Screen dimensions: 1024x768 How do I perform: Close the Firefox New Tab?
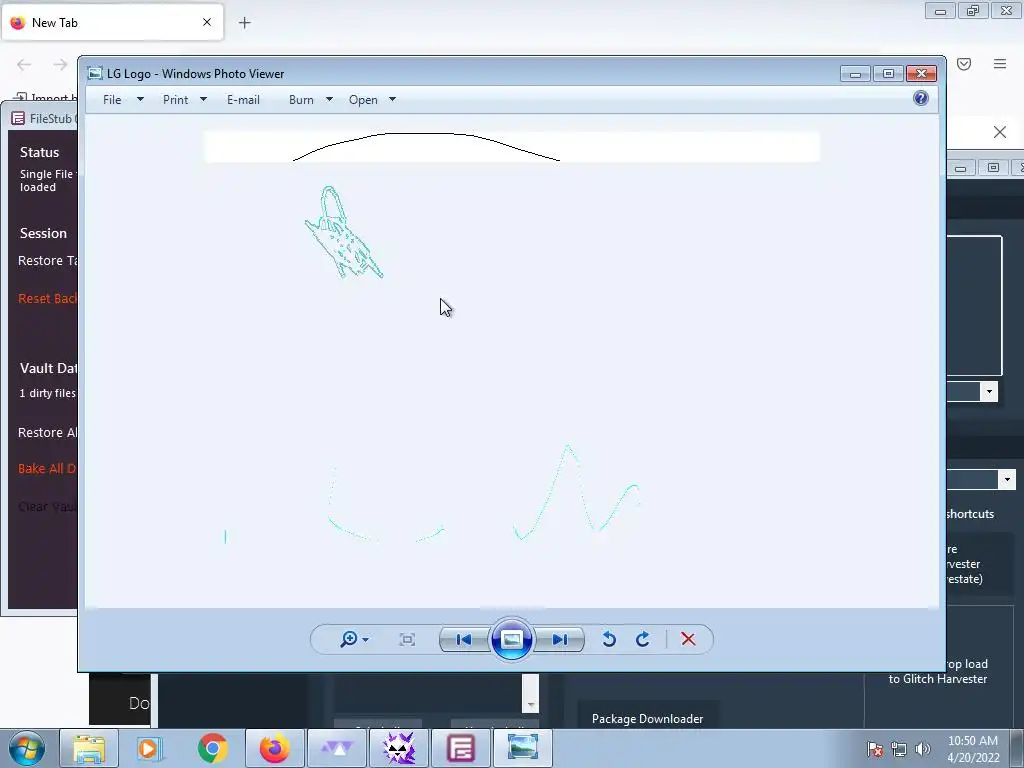tap(207, 22)
